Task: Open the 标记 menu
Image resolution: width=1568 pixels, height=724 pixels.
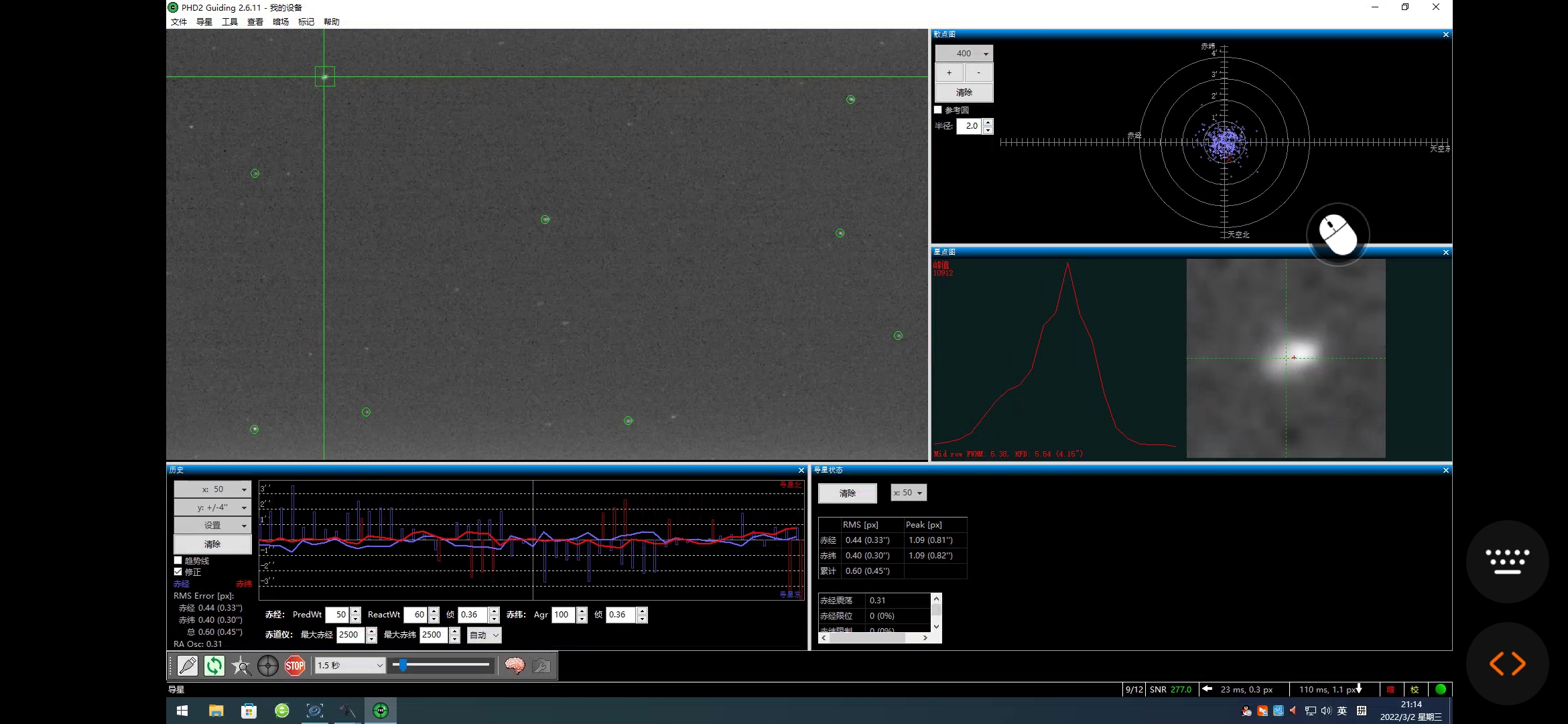Action: click(306, 22)
